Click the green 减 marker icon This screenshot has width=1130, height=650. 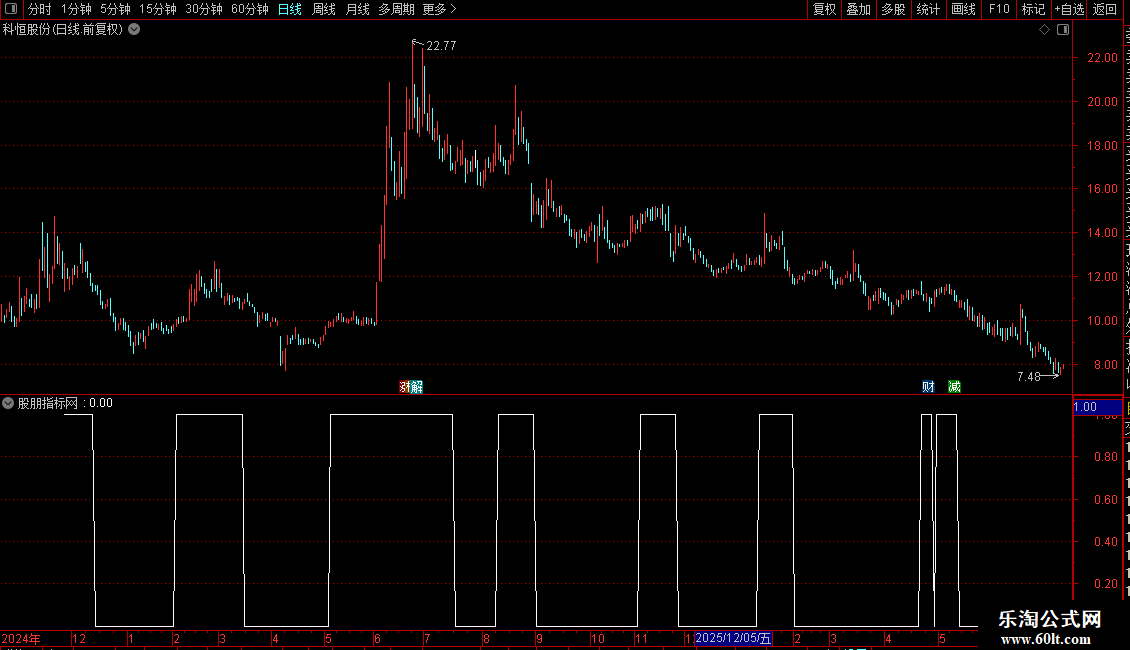954,387
